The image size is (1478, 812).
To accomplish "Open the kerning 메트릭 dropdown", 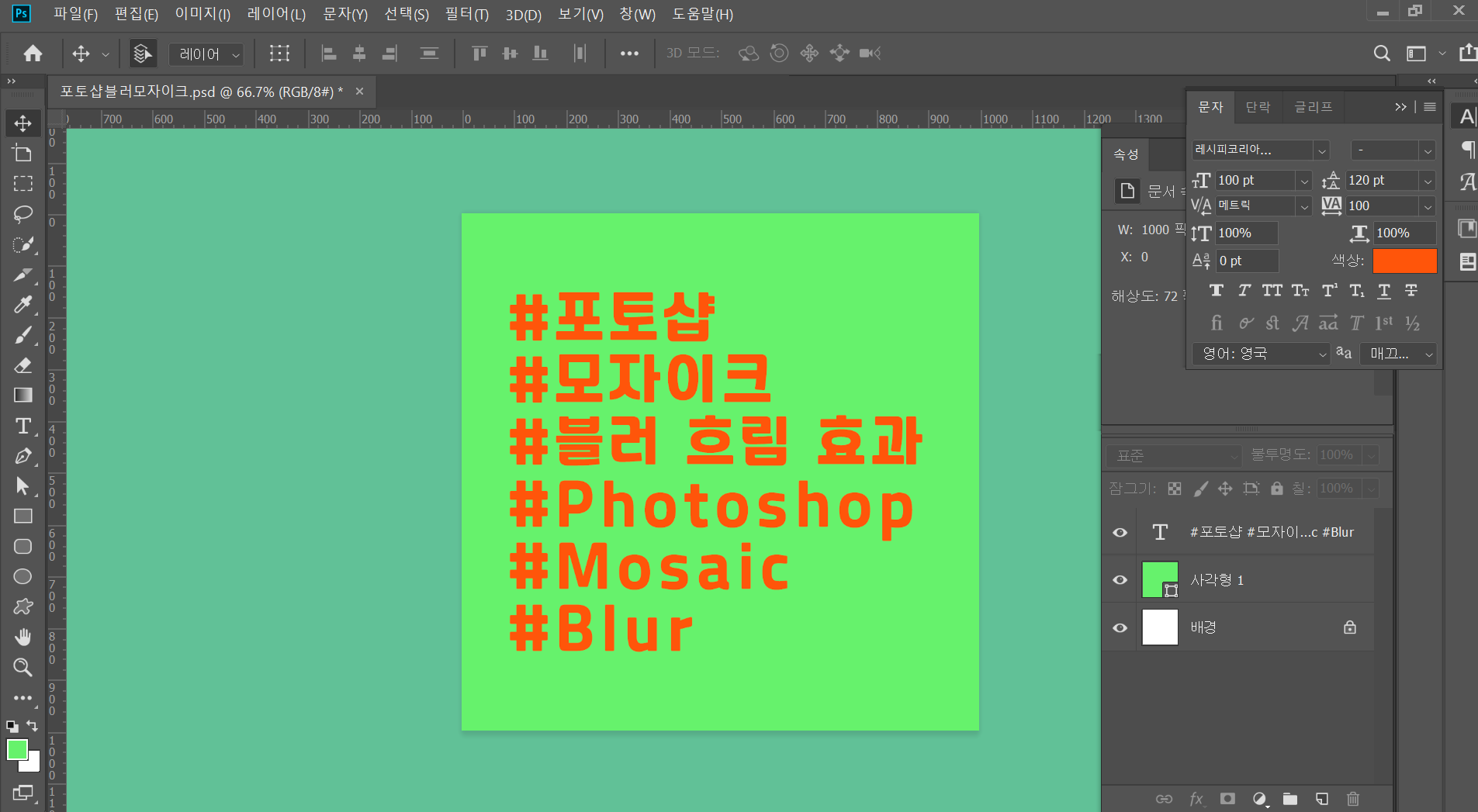I will [1304, 206].
